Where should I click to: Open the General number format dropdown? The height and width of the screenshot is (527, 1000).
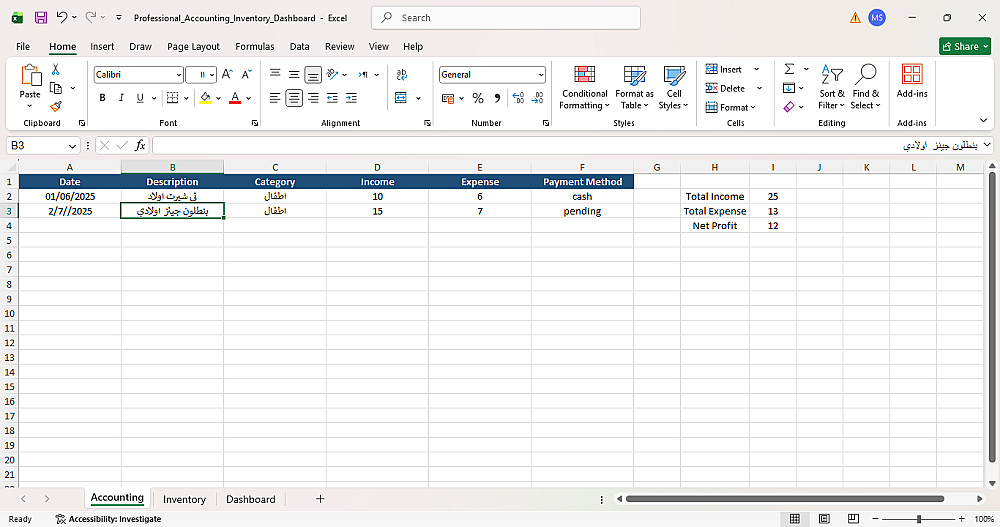coord(541,75)
